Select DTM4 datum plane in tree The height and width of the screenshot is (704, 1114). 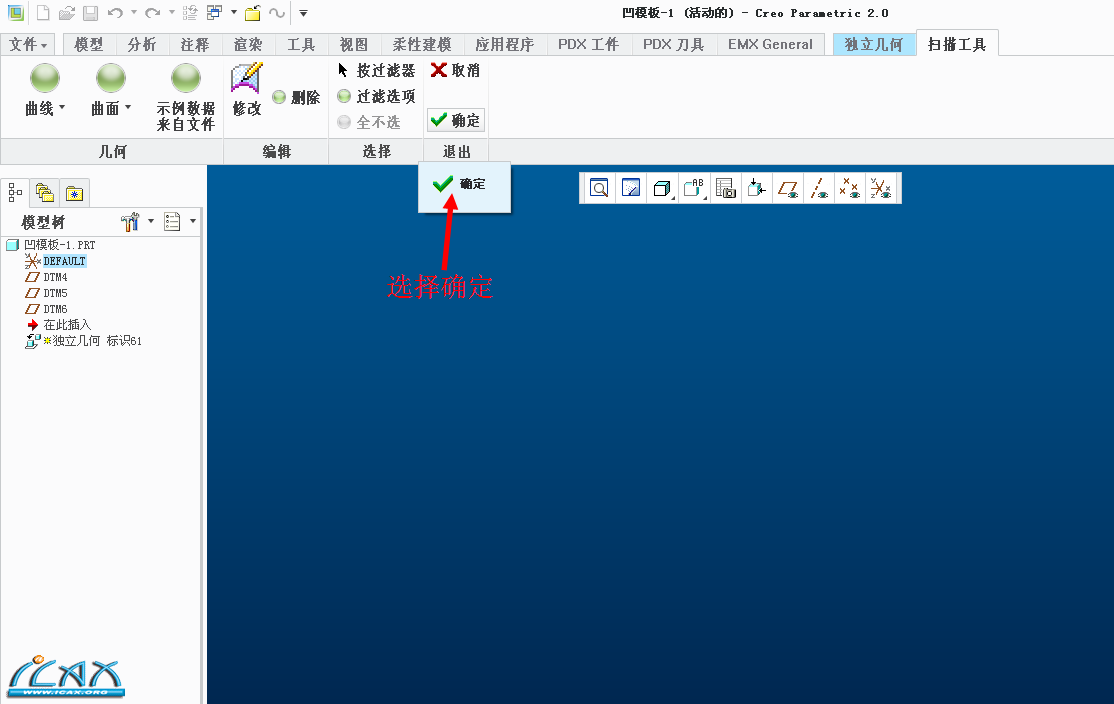tap(47, 277)
